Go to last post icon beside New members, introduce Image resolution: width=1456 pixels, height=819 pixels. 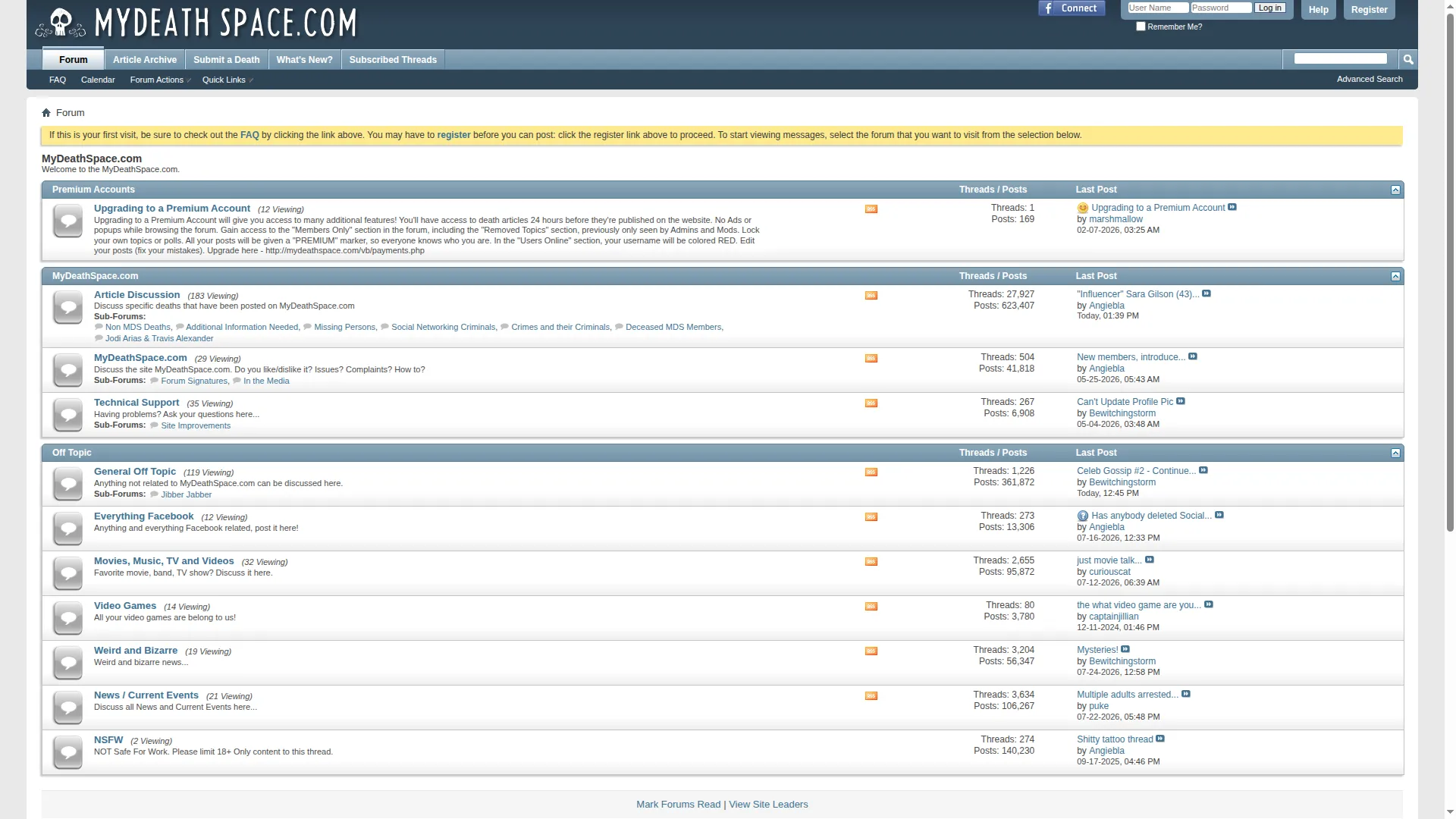(x=1193, y=356)
